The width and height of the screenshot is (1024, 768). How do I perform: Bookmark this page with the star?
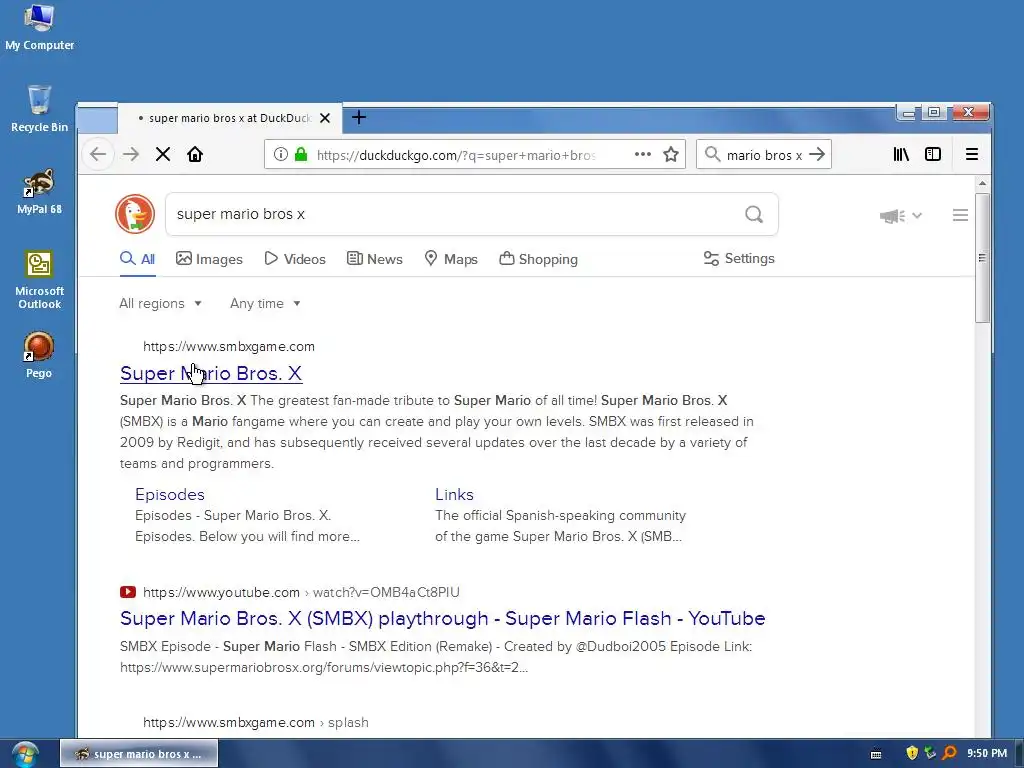pos(671,154)
